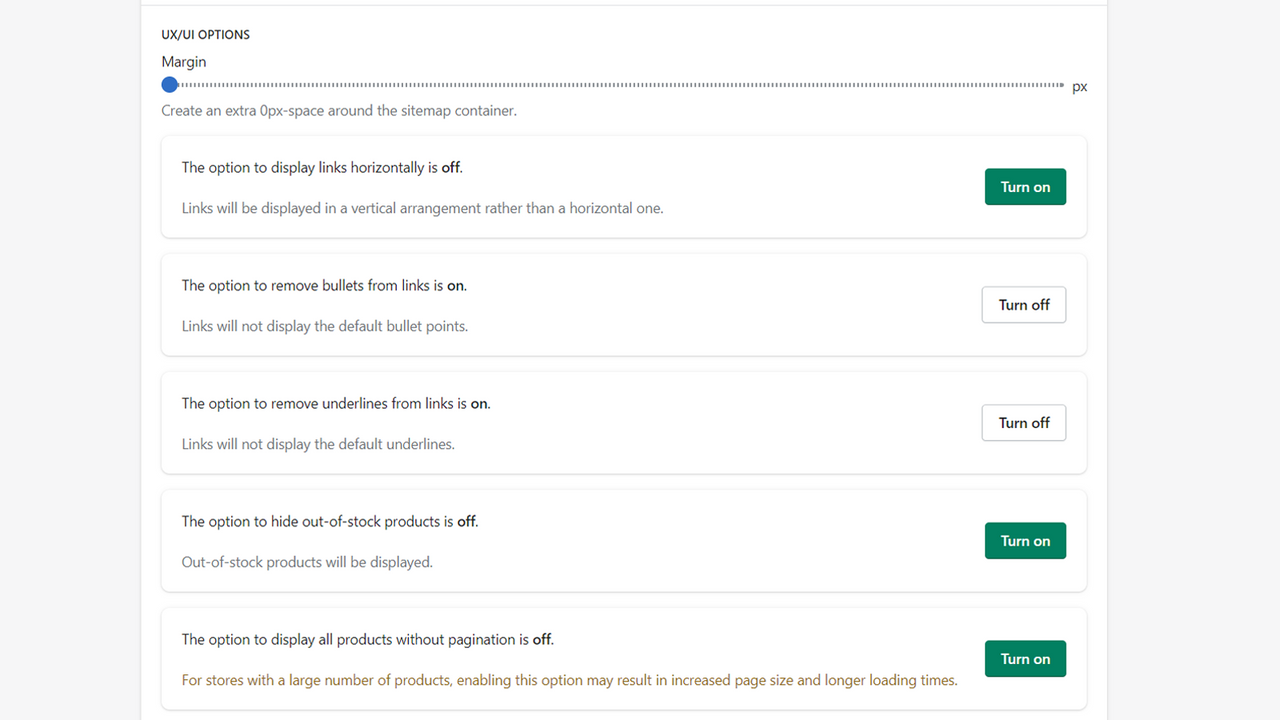
Task: Enable displaying links horizontally
Action: 1025,186
